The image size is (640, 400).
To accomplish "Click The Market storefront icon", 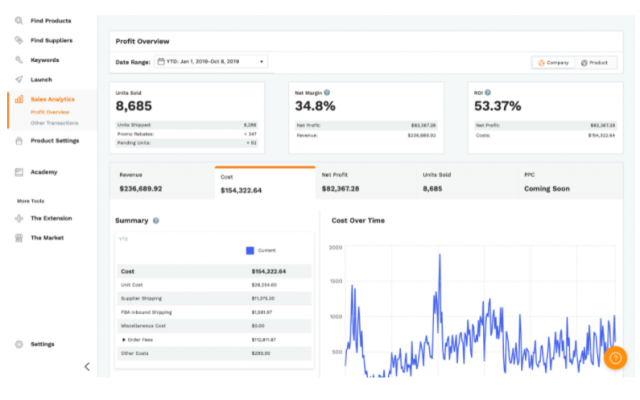I will point(19,238).
